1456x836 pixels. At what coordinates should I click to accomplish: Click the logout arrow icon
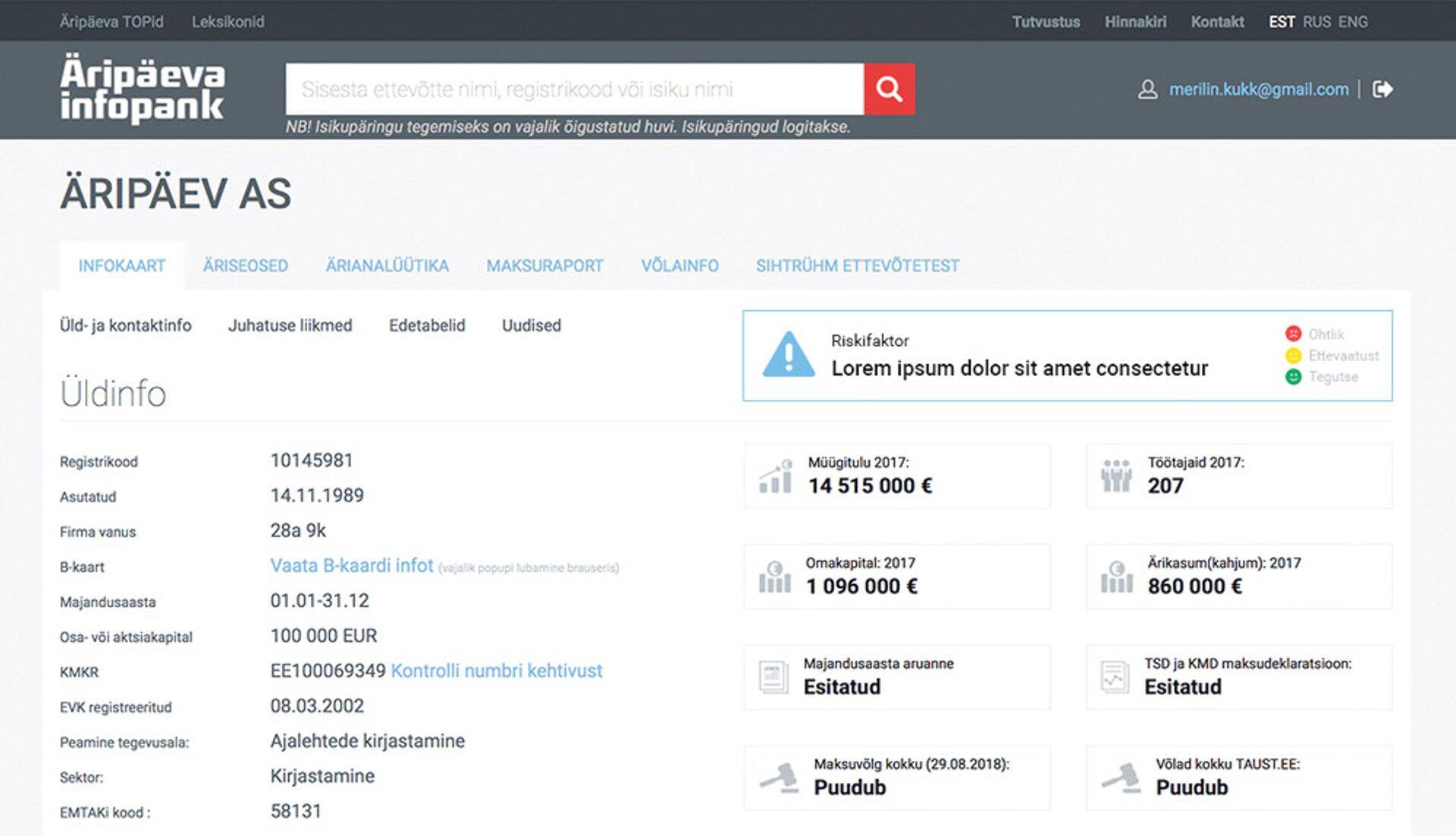point(1382,90)
